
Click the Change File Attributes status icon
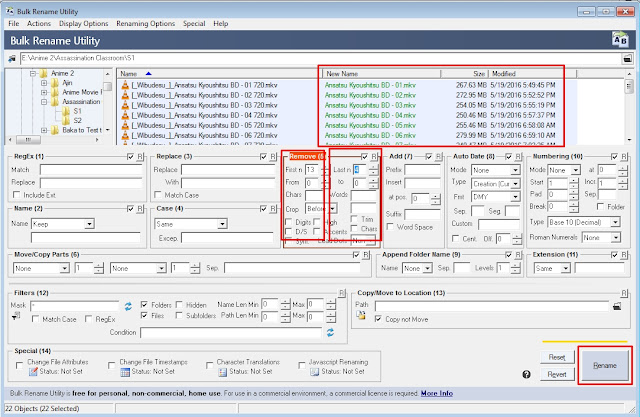click(33, 372)
